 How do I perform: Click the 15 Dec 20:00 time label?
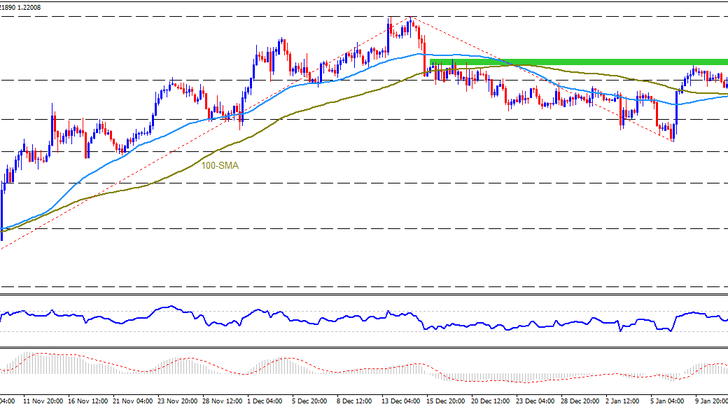pyautogui.click(x=446, y=401)
